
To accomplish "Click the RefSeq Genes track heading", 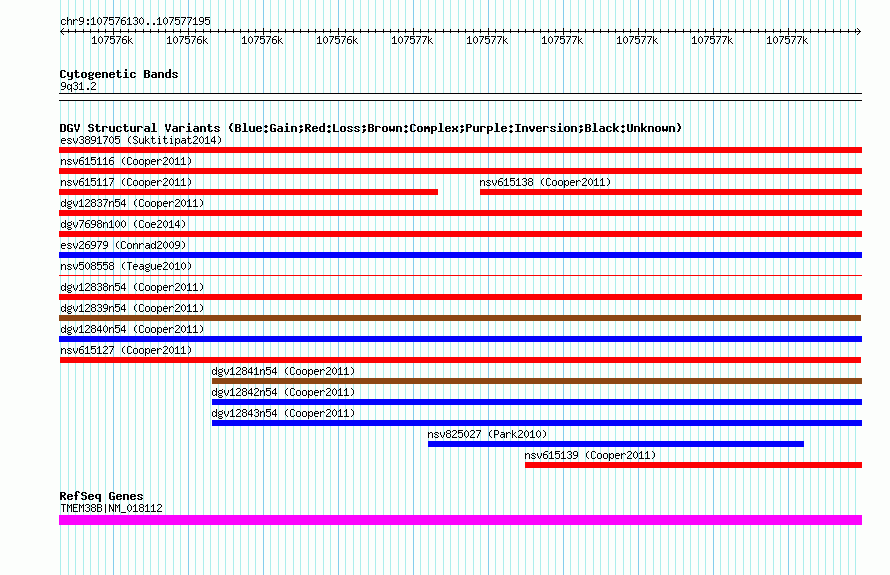I will [x=101, y=496].
